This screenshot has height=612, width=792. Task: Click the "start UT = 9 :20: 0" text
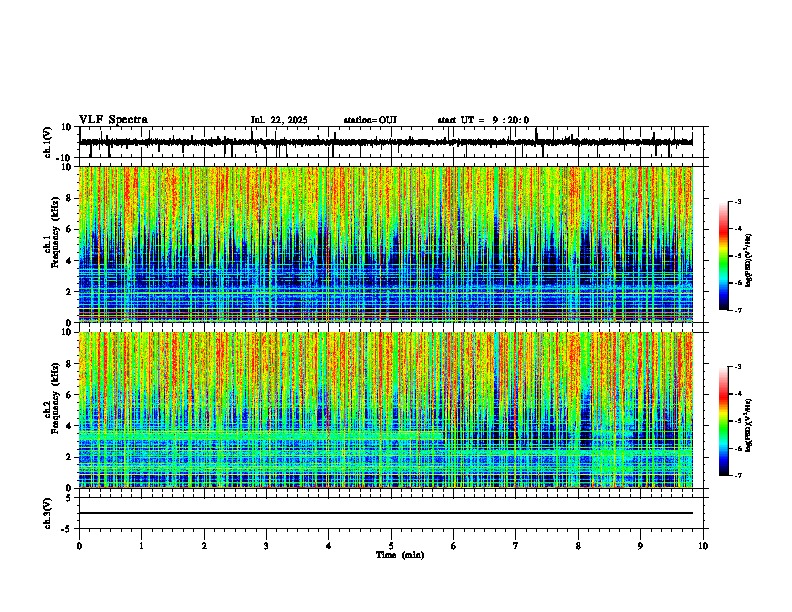click(483, 120)
